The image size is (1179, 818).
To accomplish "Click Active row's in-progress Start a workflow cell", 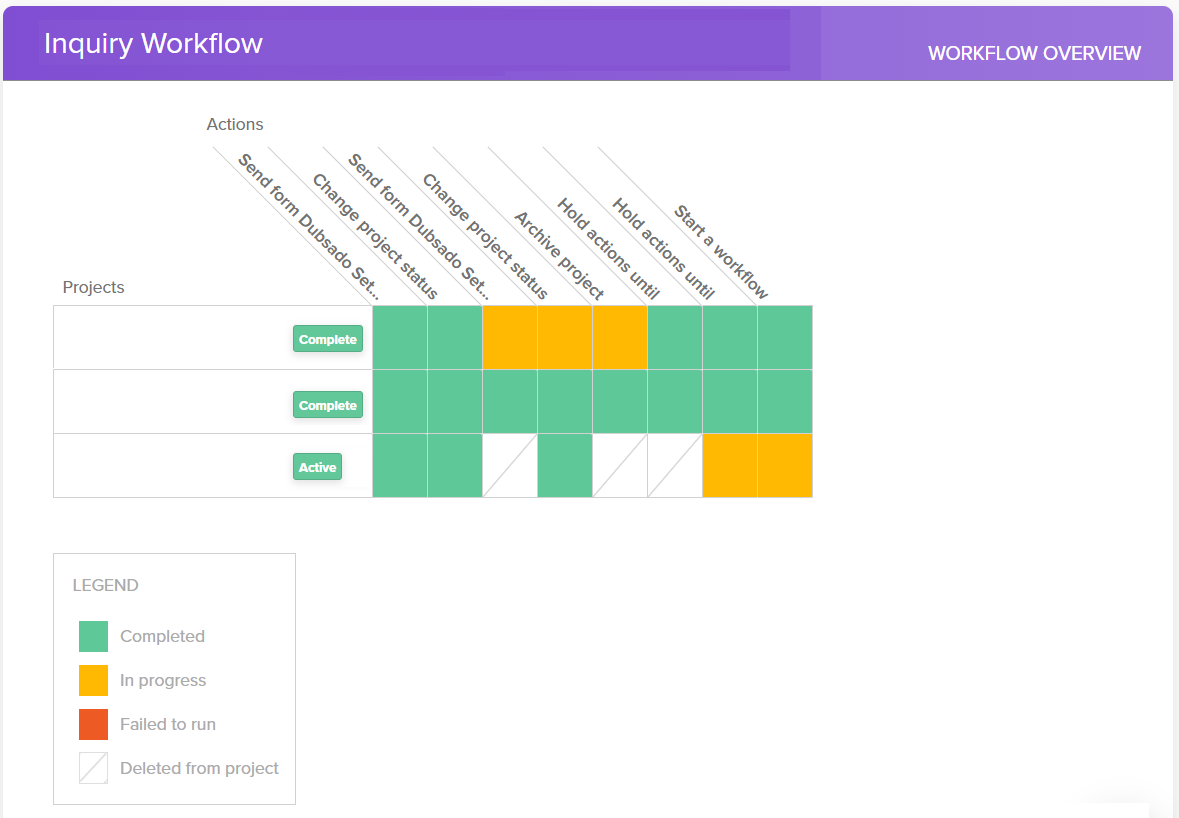I will (x=785, y=465).
